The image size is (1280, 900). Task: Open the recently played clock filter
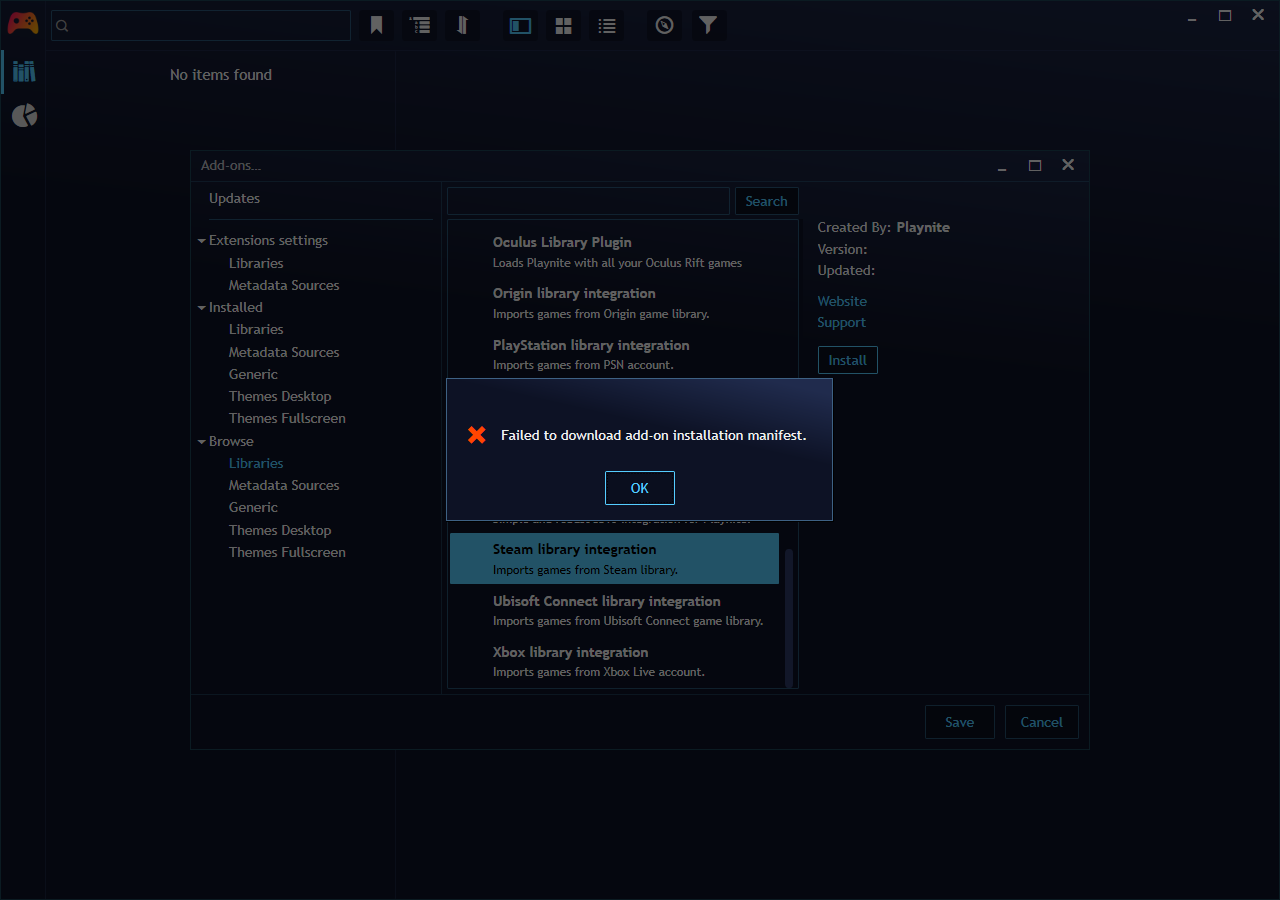coord(664,25)
